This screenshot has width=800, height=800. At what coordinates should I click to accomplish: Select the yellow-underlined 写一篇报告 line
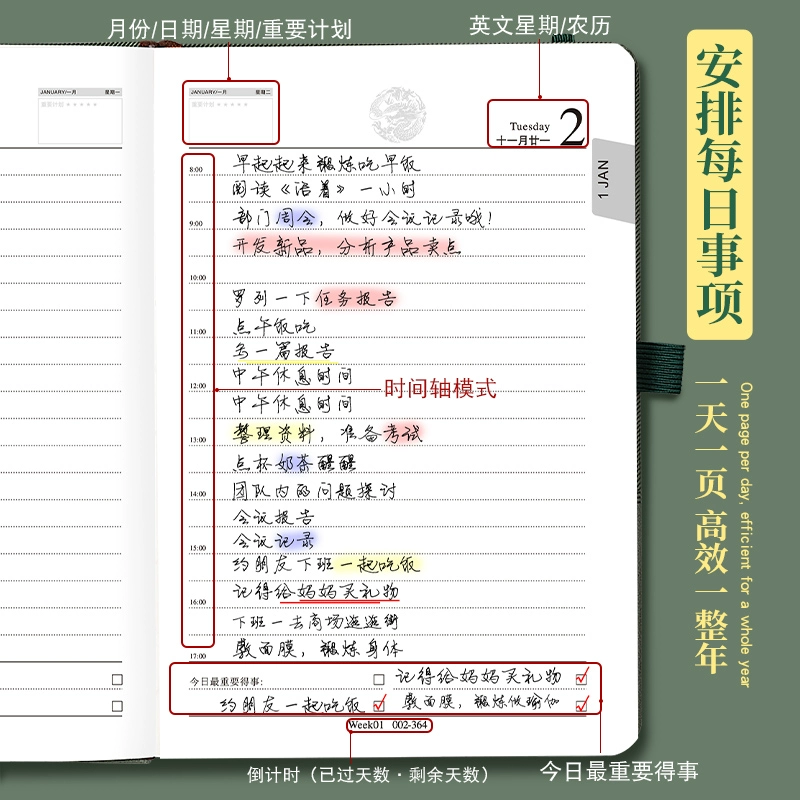[284, 351]
